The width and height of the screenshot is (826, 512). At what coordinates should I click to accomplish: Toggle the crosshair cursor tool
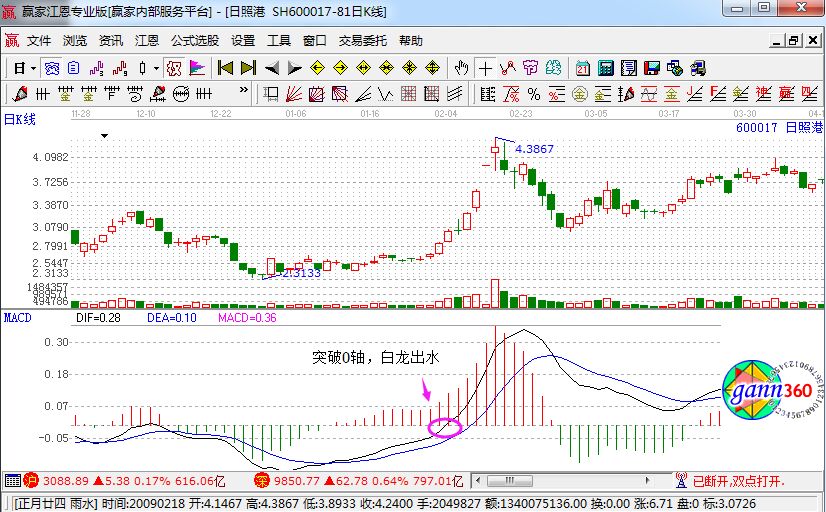[485, 68]
